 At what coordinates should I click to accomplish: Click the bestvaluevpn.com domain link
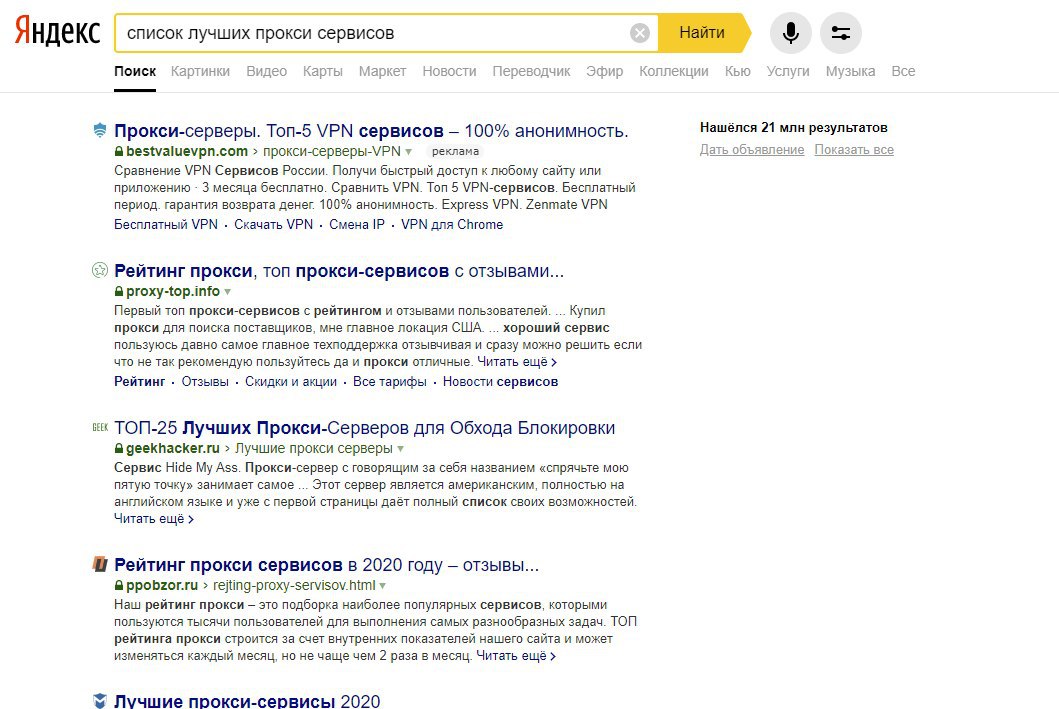(187, 151)
